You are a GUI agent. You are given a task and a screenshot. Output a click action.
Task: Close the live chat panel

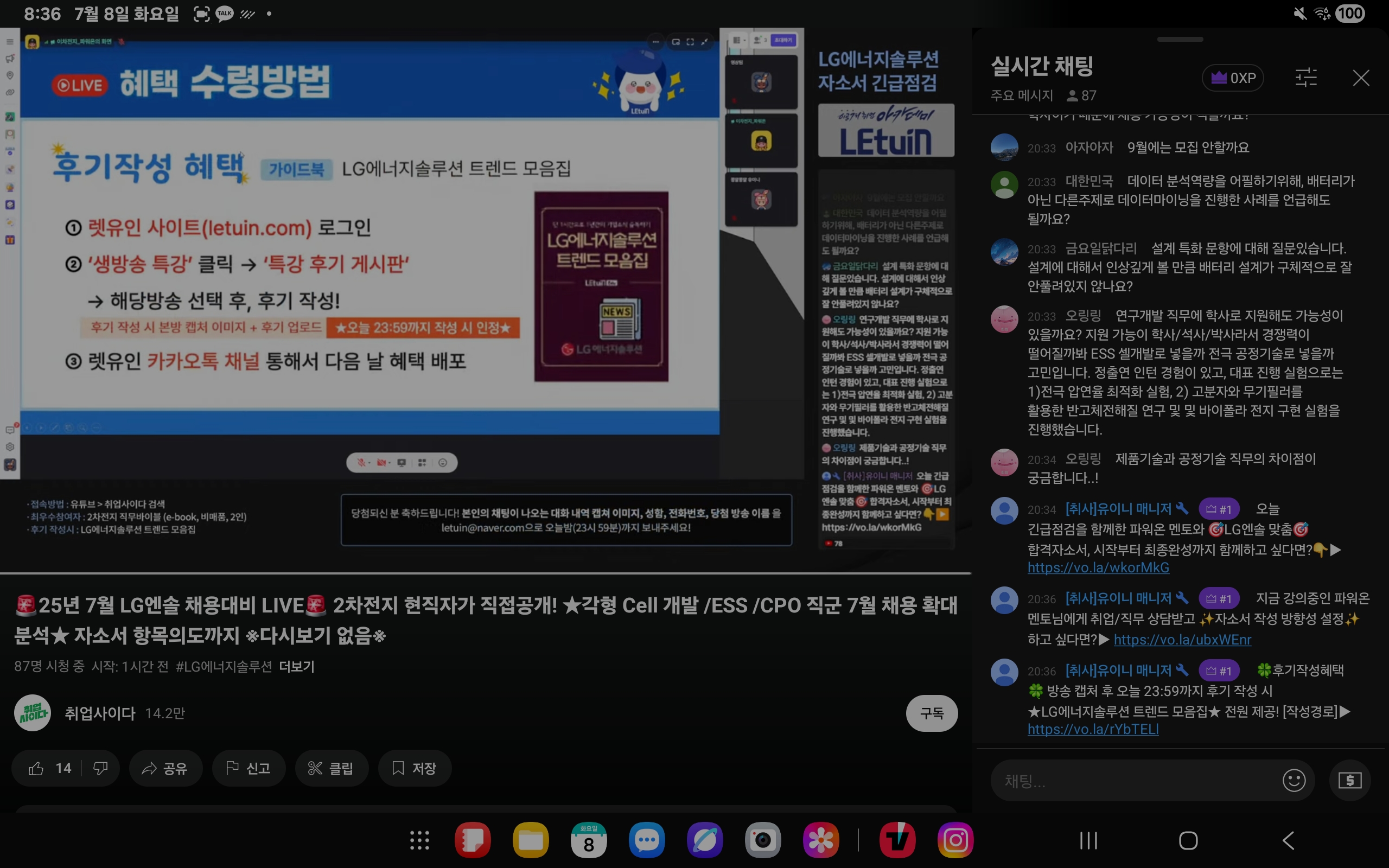[1361, 78]
